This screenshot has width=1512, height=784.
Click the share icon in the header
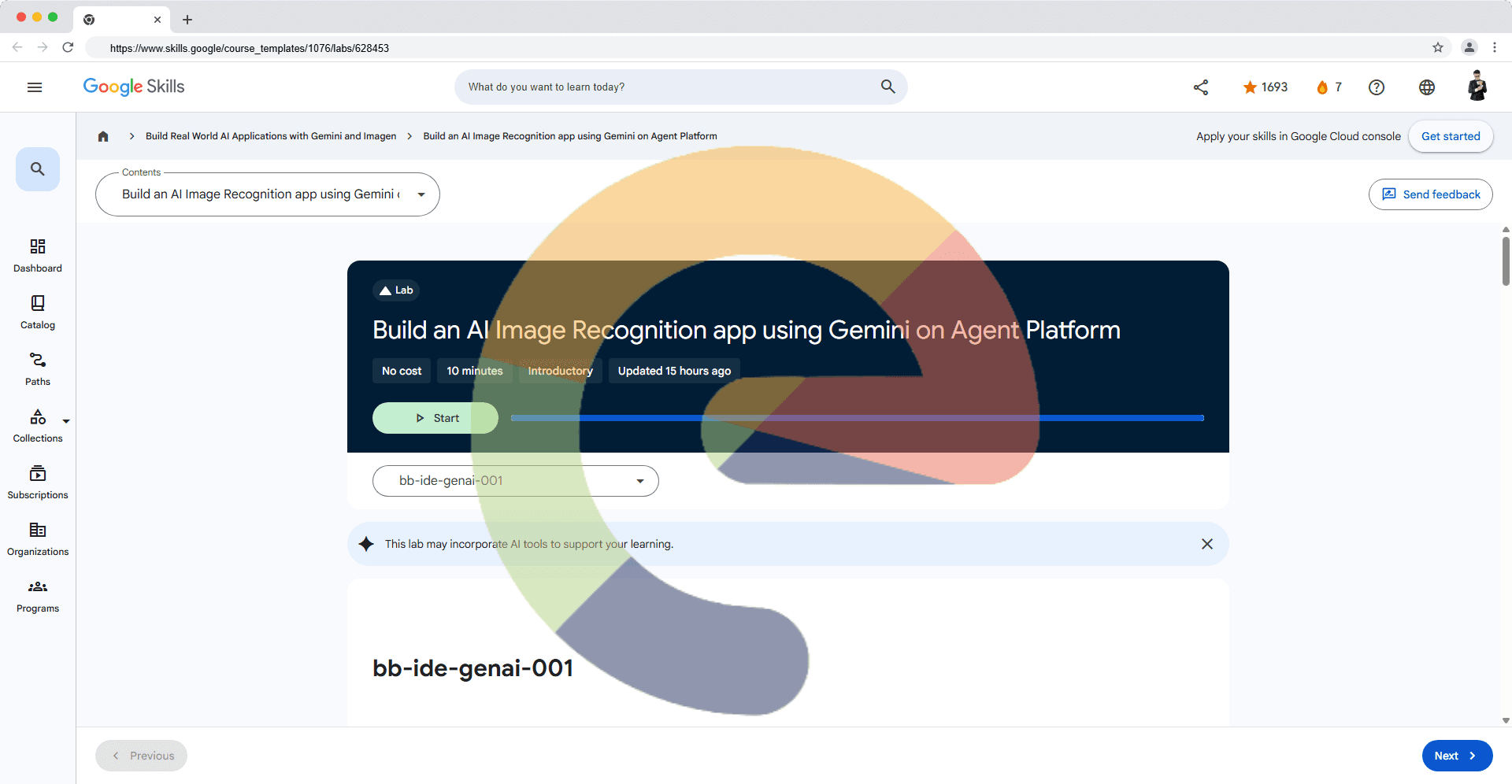coord(1201,87)
